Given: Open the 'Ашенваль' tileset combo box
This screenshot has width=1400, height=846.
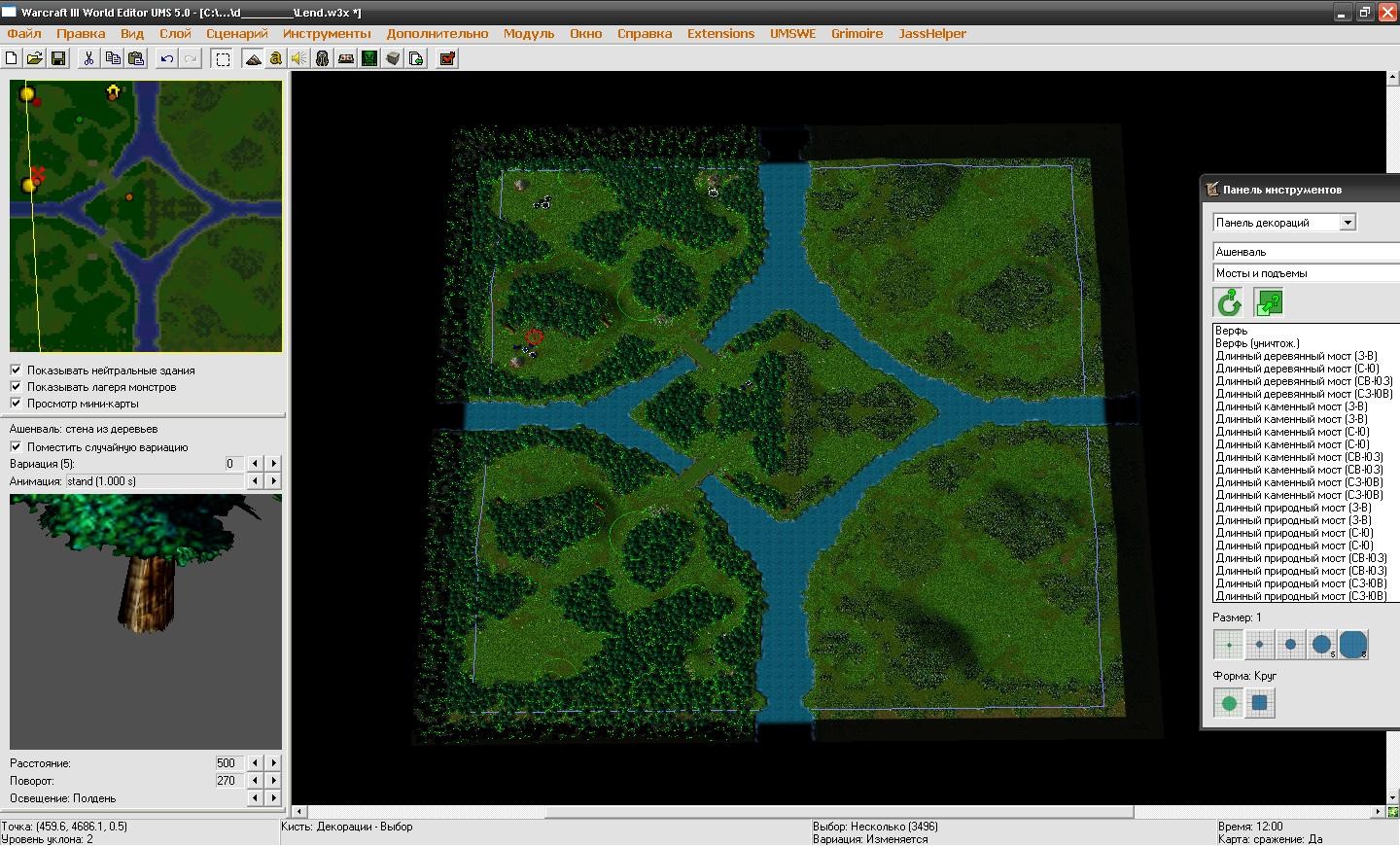Looking at the screenshot, I should pos(1306,252).
